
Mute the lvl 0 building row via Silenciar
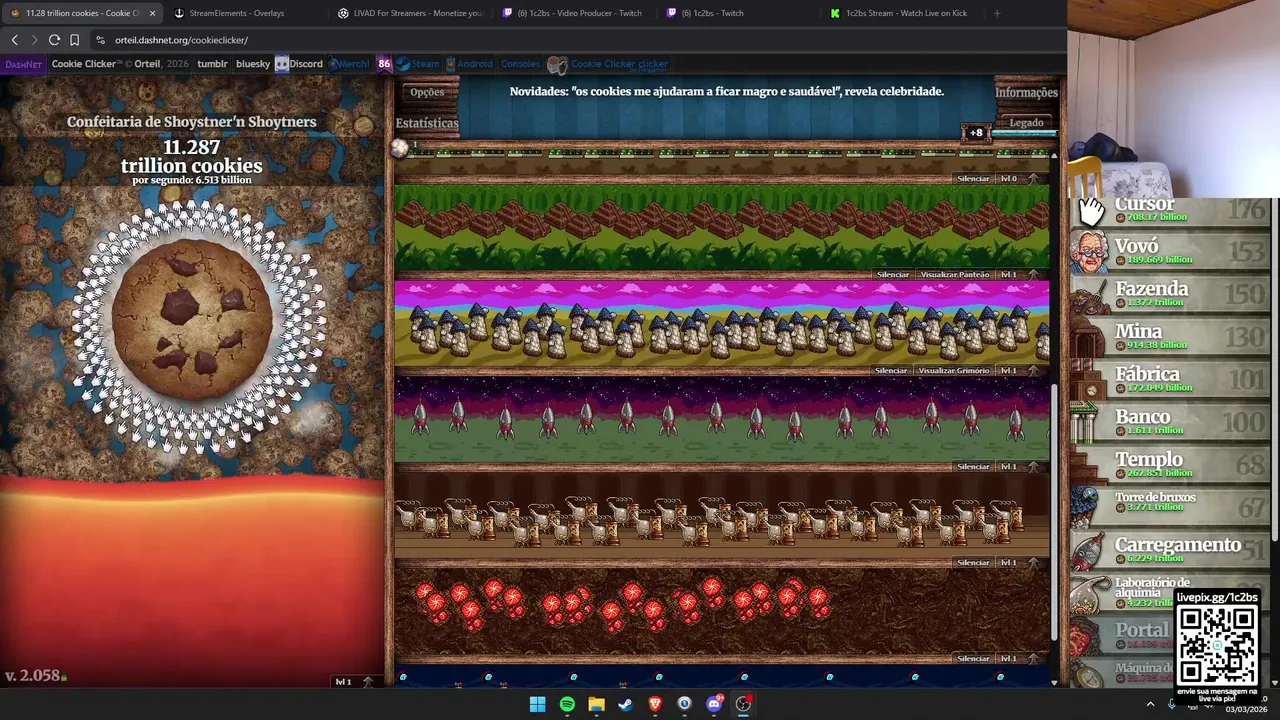click(973, 178)
